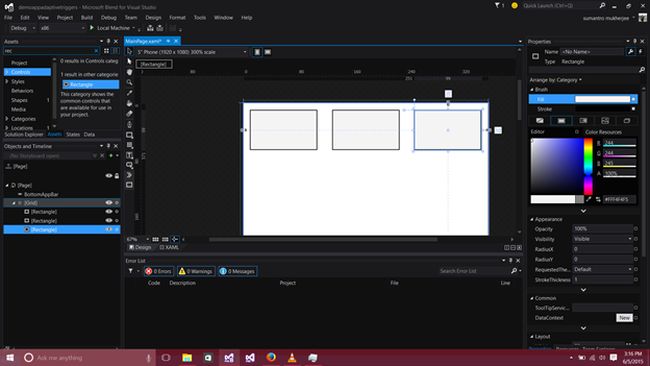Screen dimensions: 650x366
Task: Open VLC from Windows taskbar
Action: (292, 357)
